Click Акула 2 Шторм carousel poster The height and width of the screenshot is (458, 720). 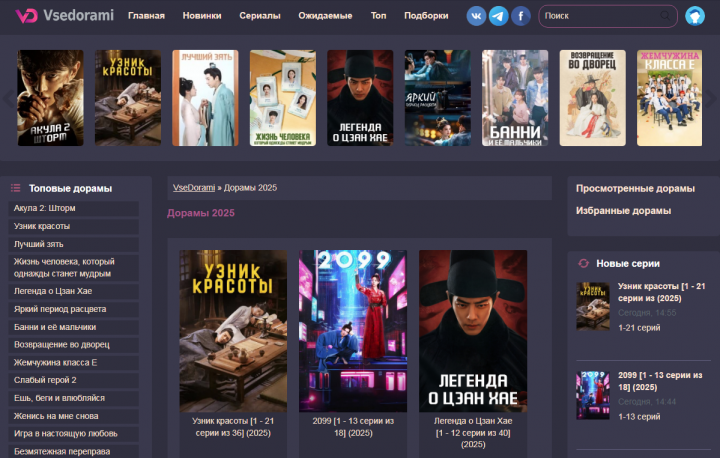tap(50, 98)
